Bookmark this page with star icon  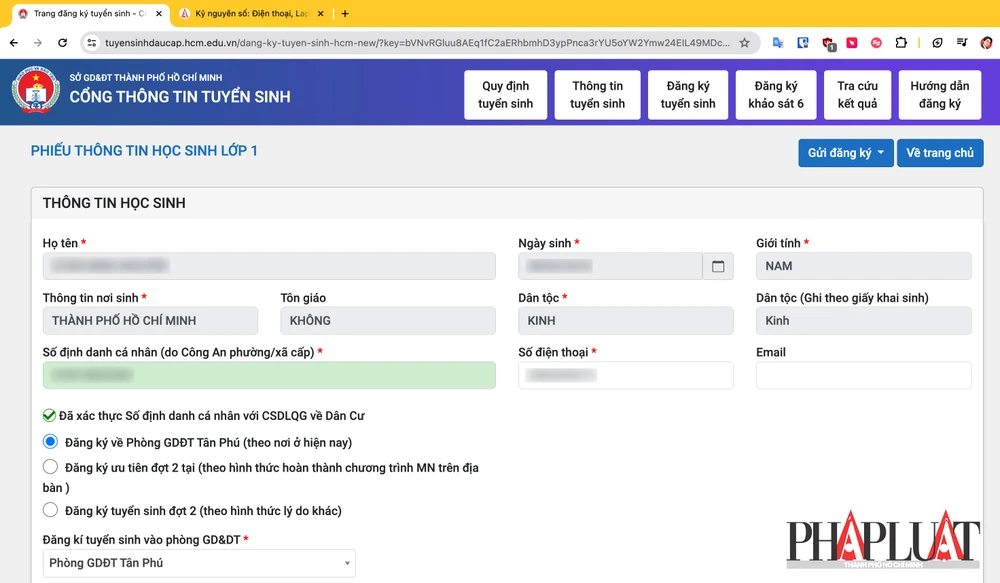click(744, 43)
